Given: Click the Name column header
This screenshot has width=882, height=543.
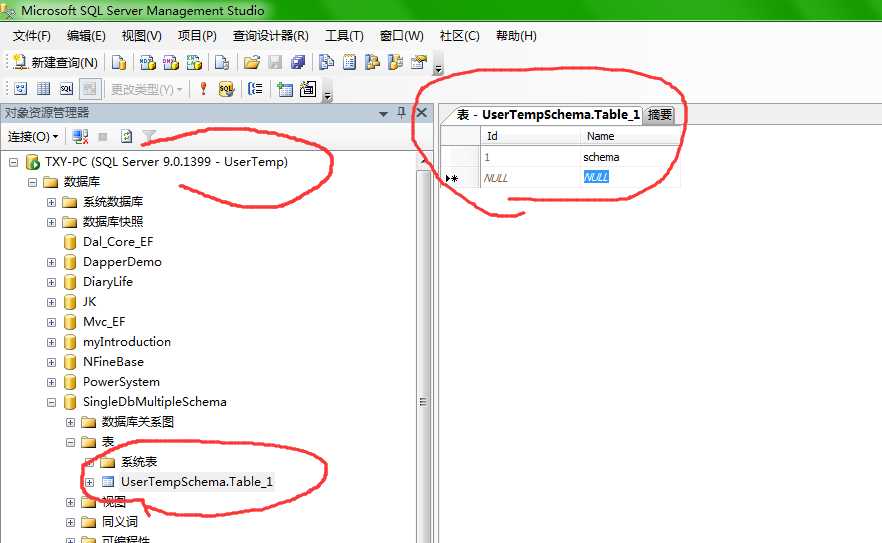Looking at the screenshot, I should click(630, 136).
